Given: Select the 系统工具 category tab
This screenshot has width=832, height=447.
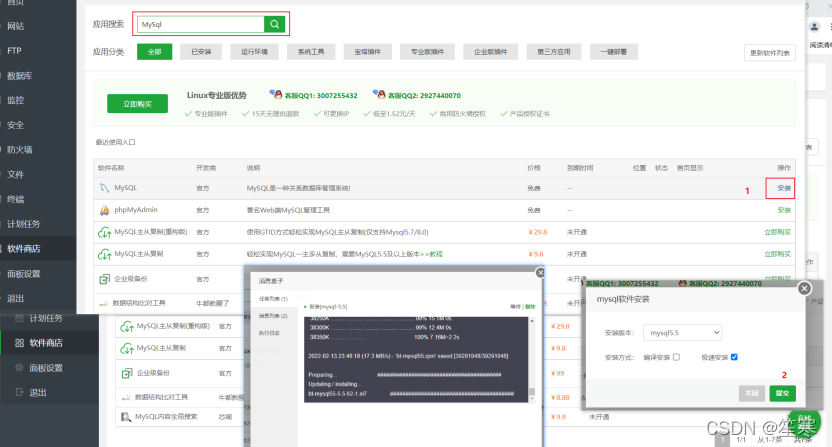Looking at the screenshot, I should click(311, 52).
